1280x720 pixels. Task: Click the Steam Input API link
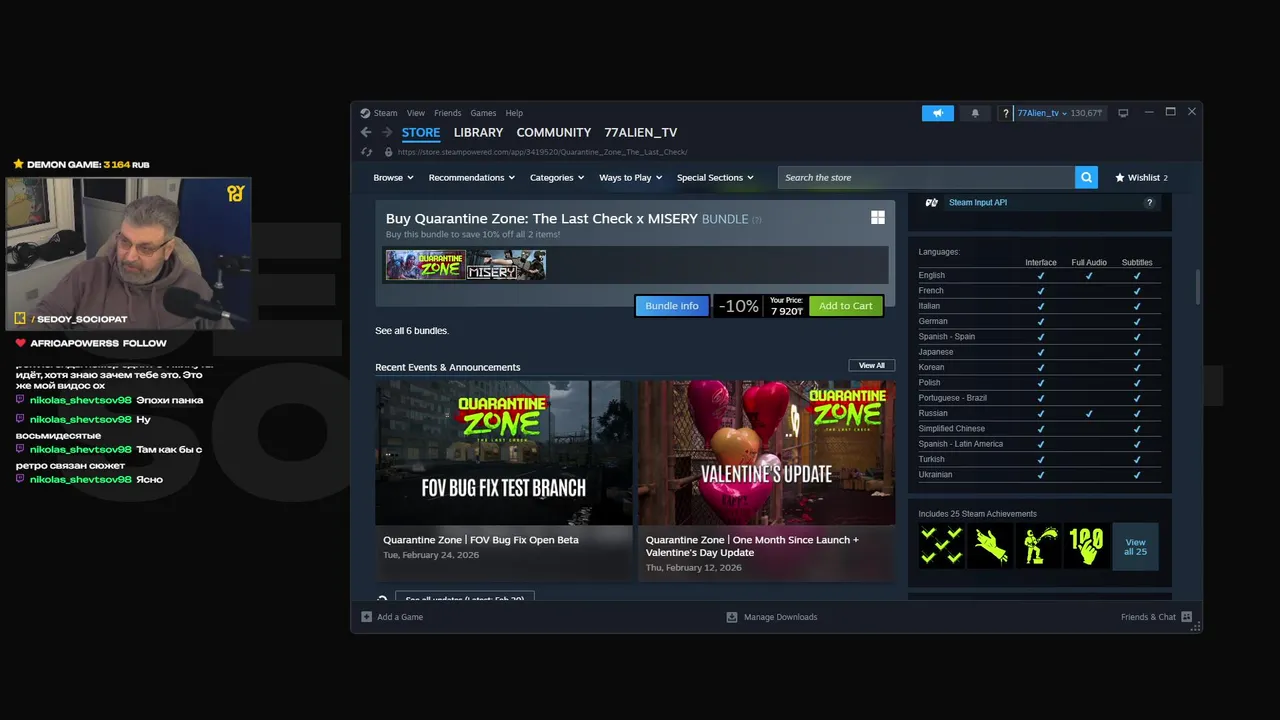(978, 202)
